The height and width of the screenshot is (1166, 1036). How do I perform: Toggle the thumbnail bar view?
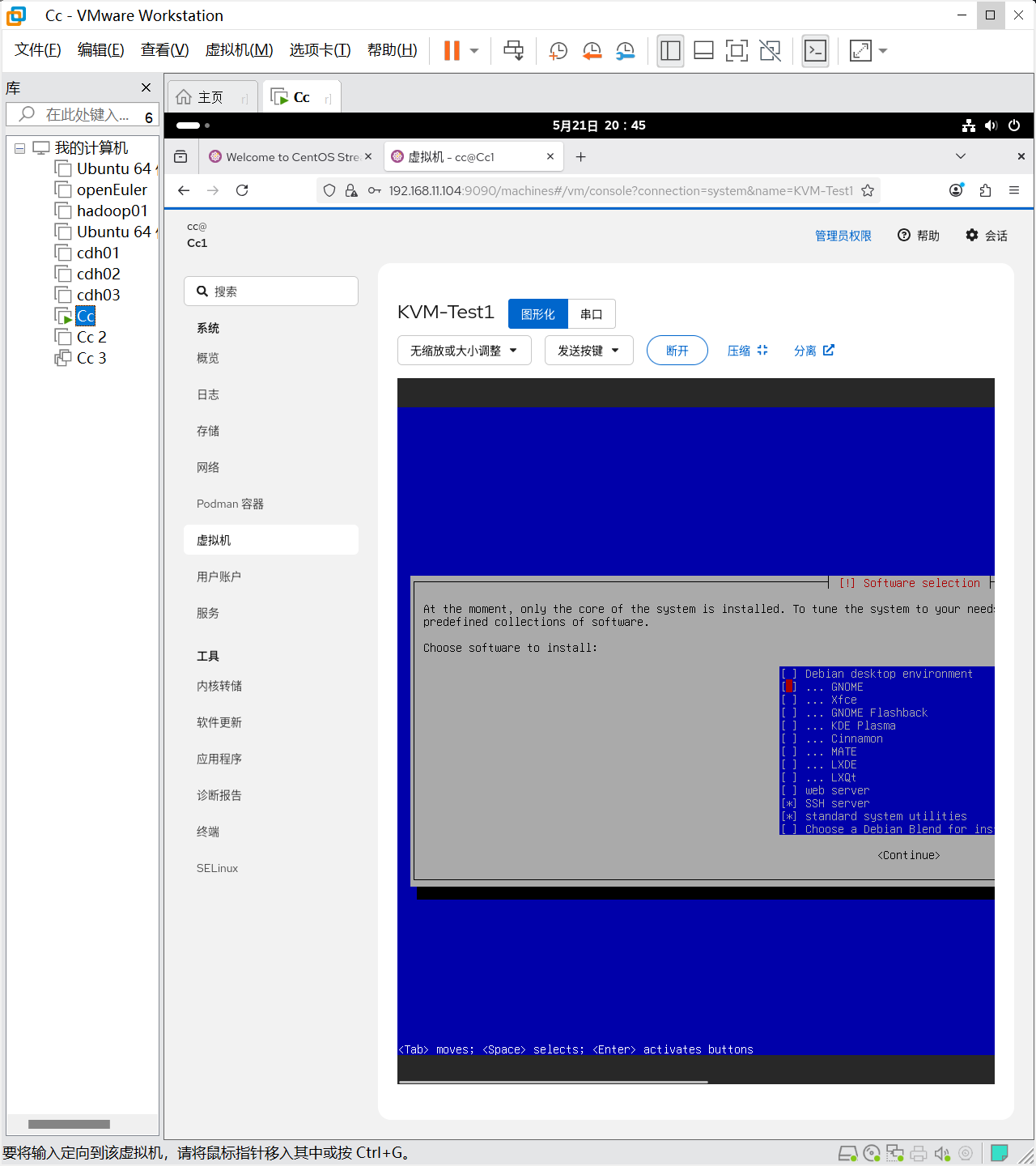(x=703, y=51)
